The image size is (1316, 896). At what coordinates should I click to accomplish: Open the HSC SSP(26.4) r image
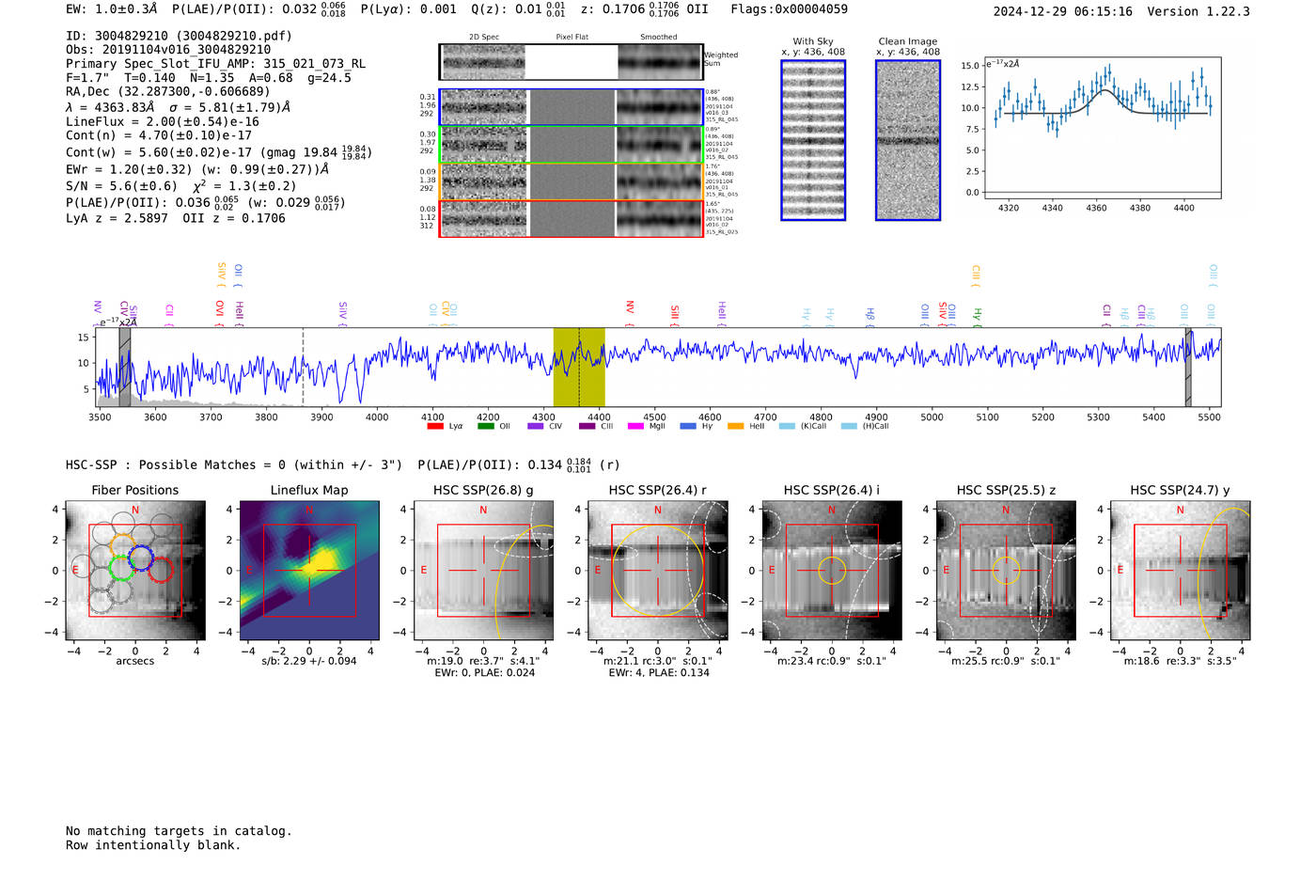click(658, 571)
